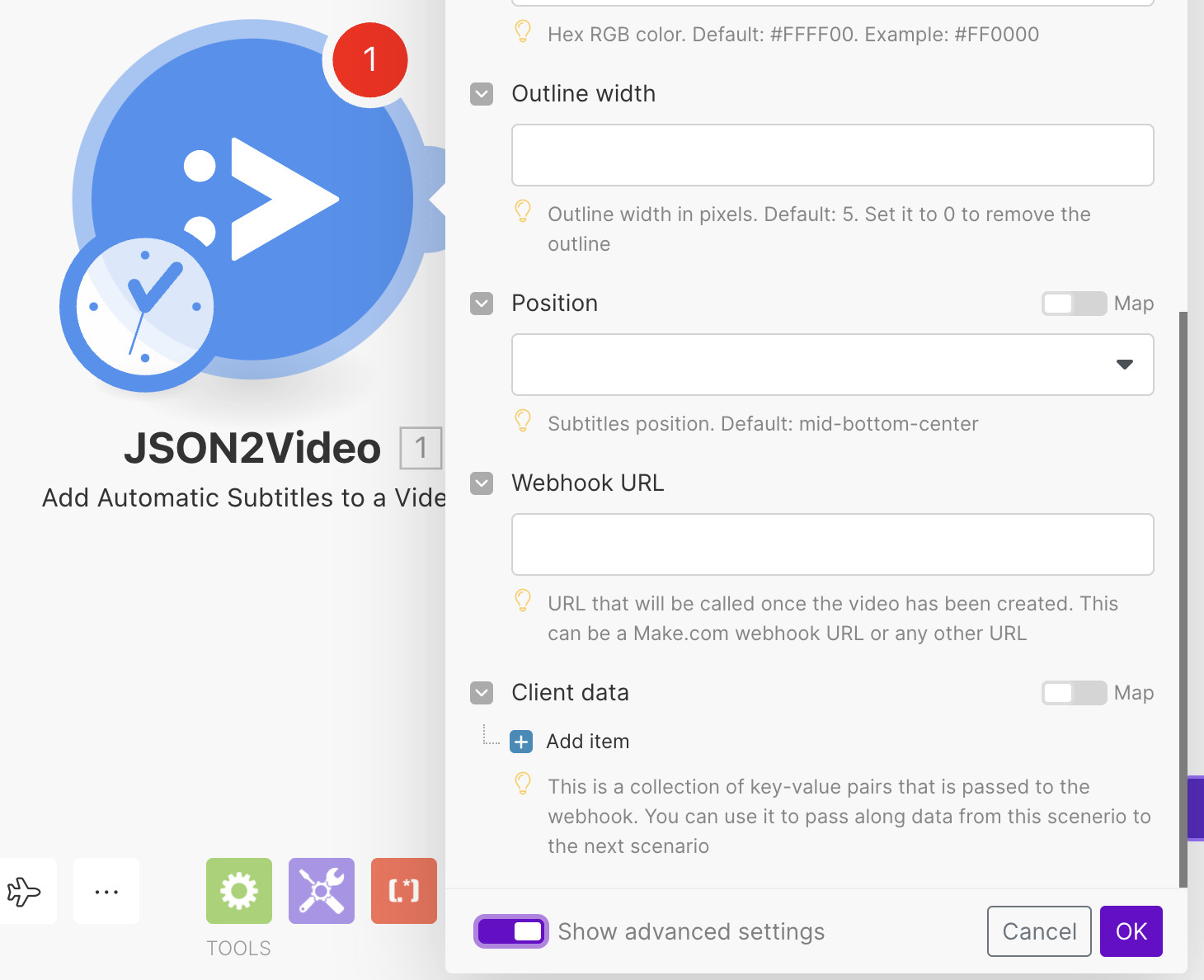Enable Map toggle for Client data
The width and height of the screenshot is (1204, 980).
tap(1074, 693)
